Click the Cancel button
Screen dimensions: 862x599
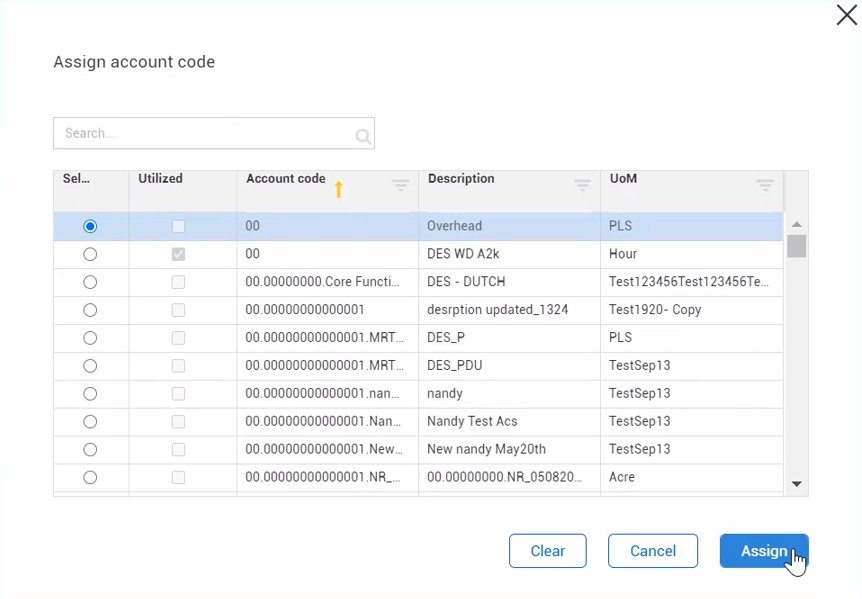pyautogui.click(x=653, y=551)
